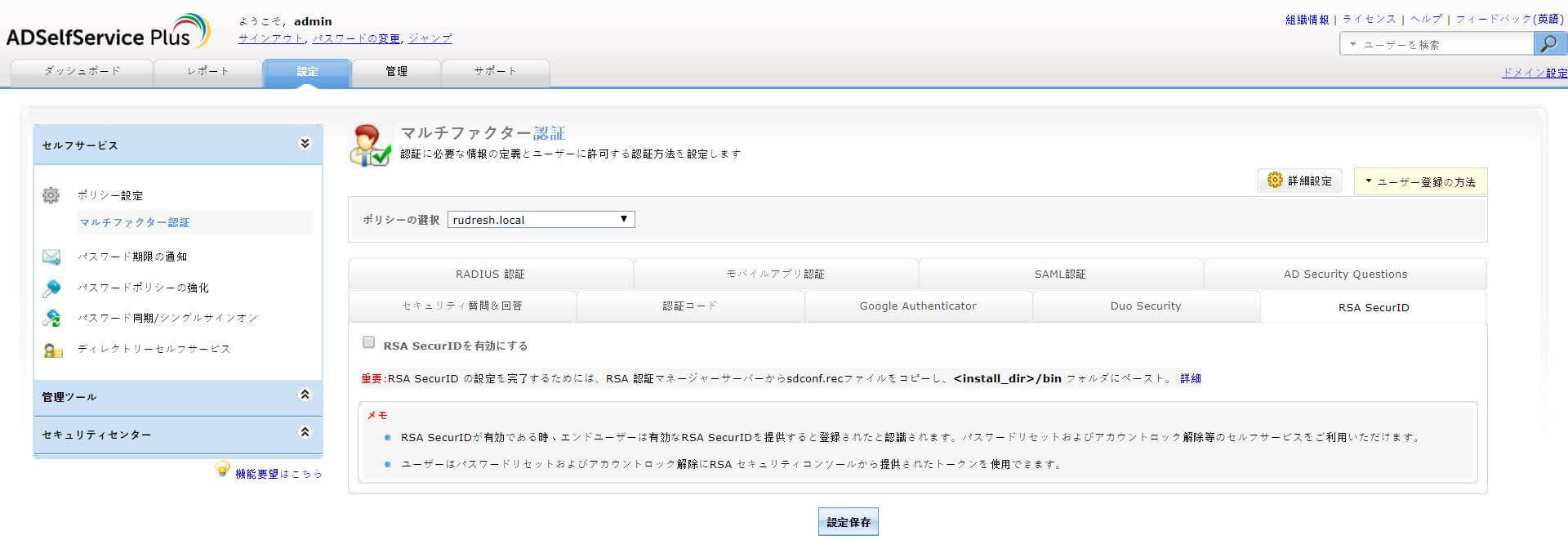Open the Google Authenticator tab
Image resolution: width=1568 pixels, height=558 pixels.
tap(918, 306)
